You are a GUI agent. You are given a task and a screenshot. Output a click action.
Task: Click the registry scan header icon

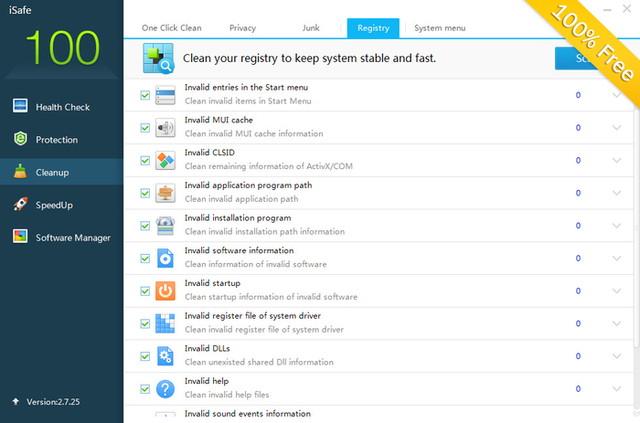tap(158, 58)
